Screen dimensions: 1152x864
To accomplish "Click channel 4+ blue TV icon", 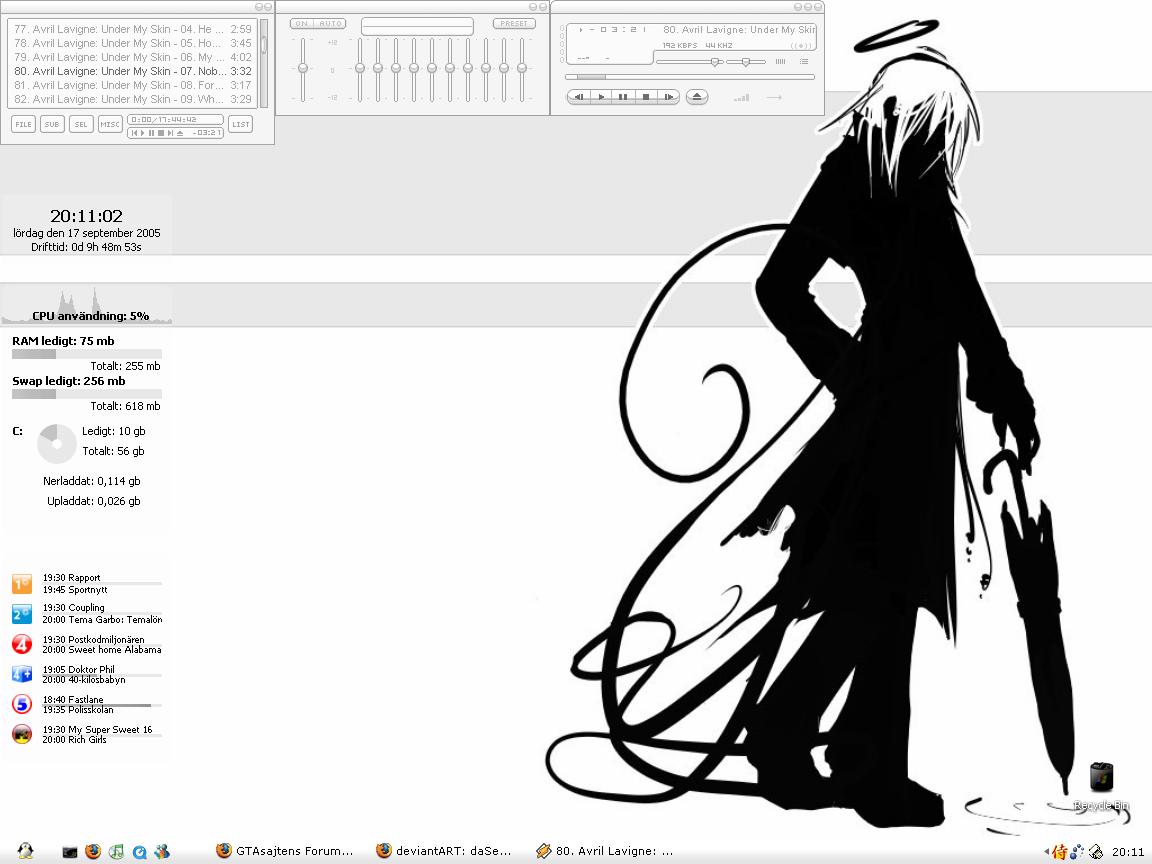I will coord(22,674).
